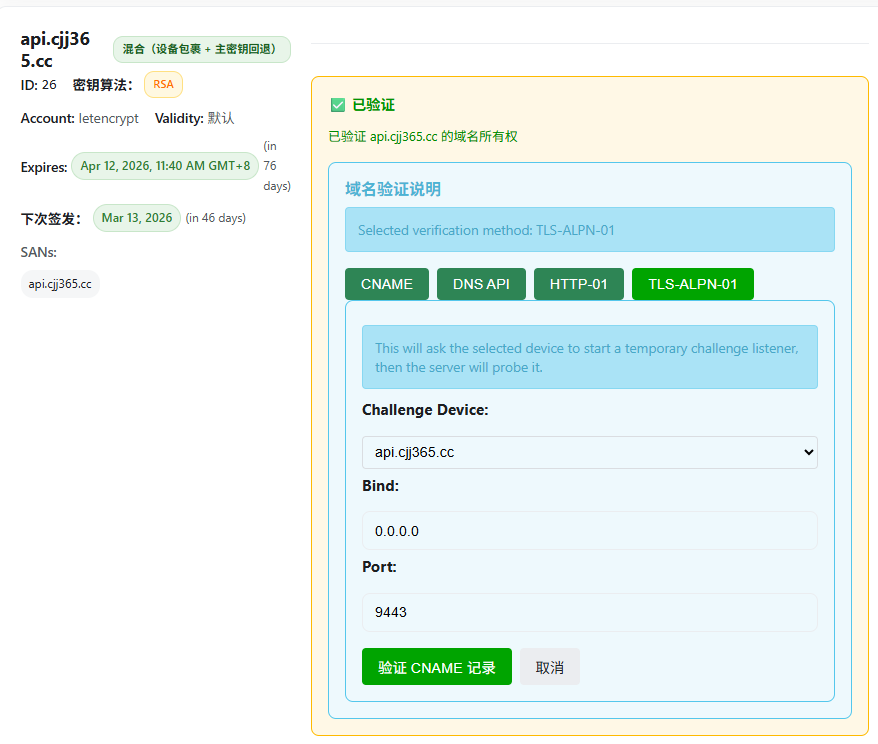Click the Selected verification method banner
Screen dimensions: 878x744
pyautogui.click(x=589, y=230)
